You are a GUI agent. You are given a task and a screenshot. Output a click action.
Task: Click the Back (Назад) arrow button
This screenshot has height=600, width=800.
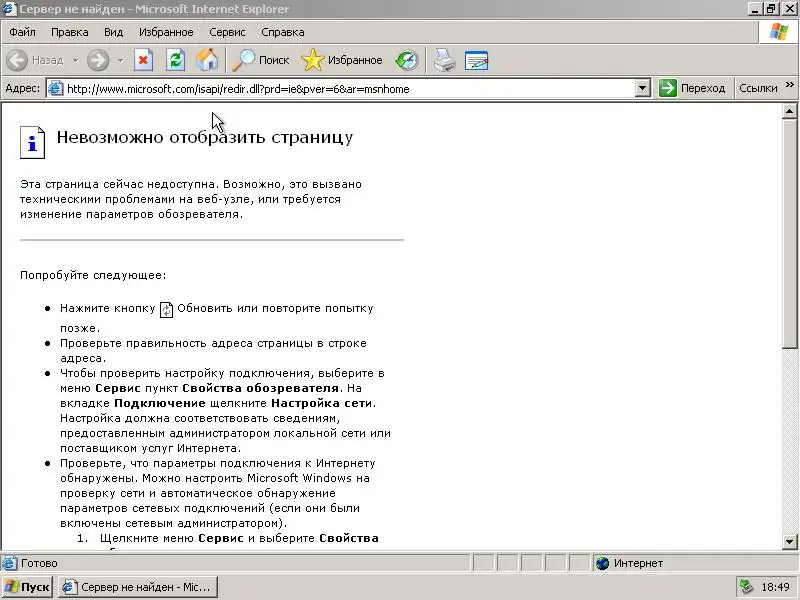35,60
